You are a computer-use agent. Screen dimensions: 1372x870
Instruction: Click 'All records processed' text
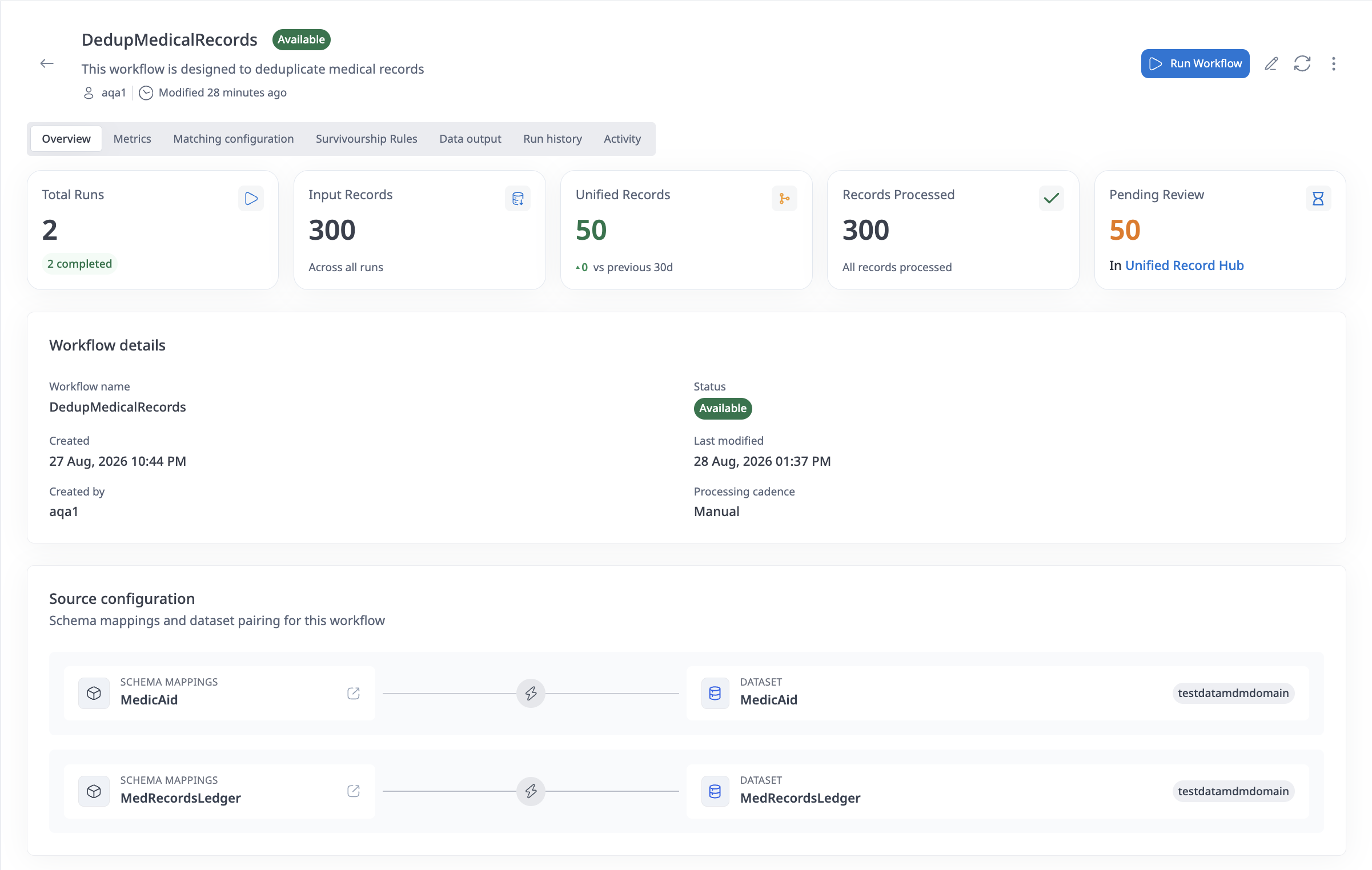point(897,267)
